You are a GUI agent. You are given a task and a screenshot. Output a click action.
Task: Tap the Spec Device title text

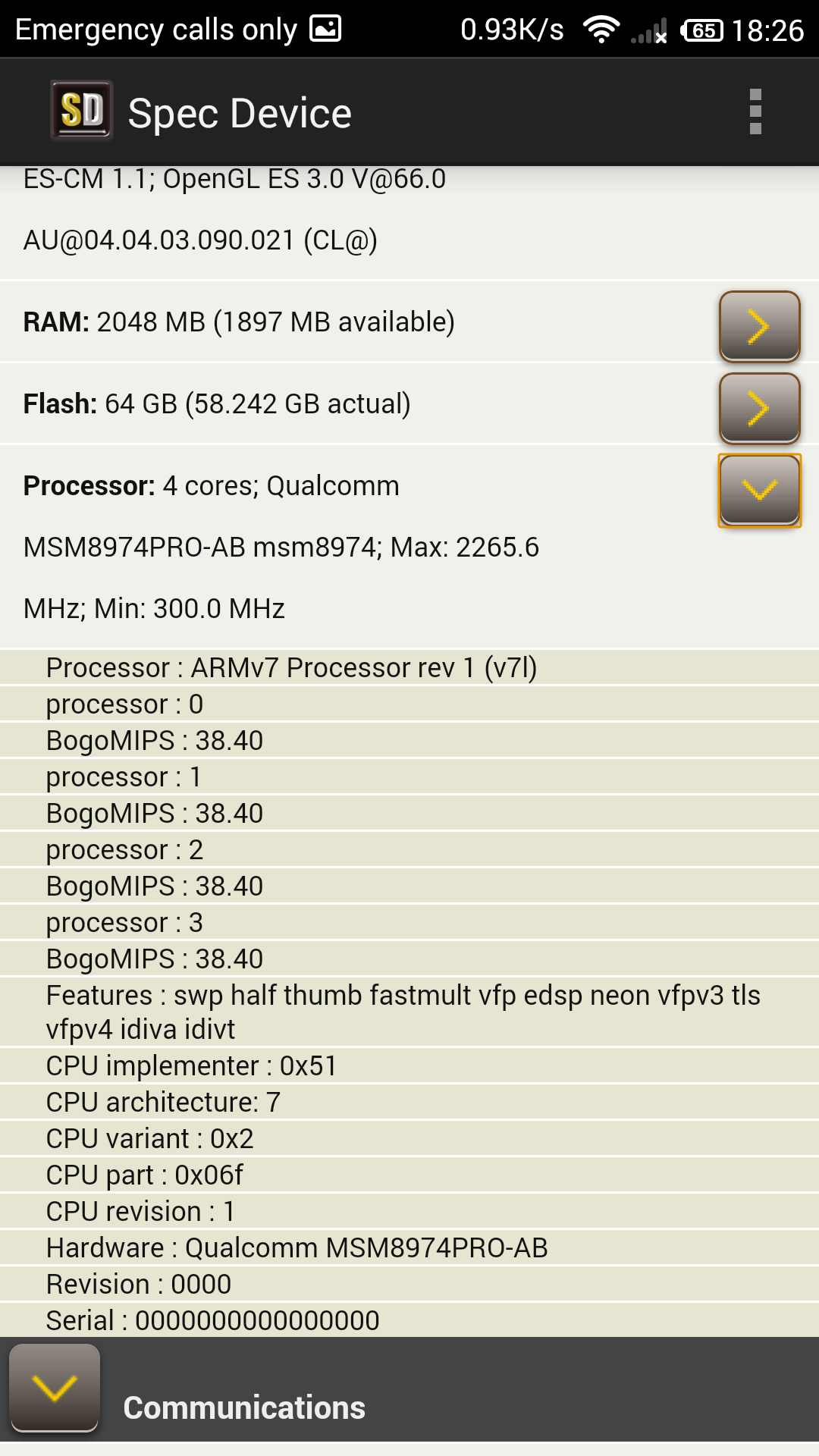[240, 114]
